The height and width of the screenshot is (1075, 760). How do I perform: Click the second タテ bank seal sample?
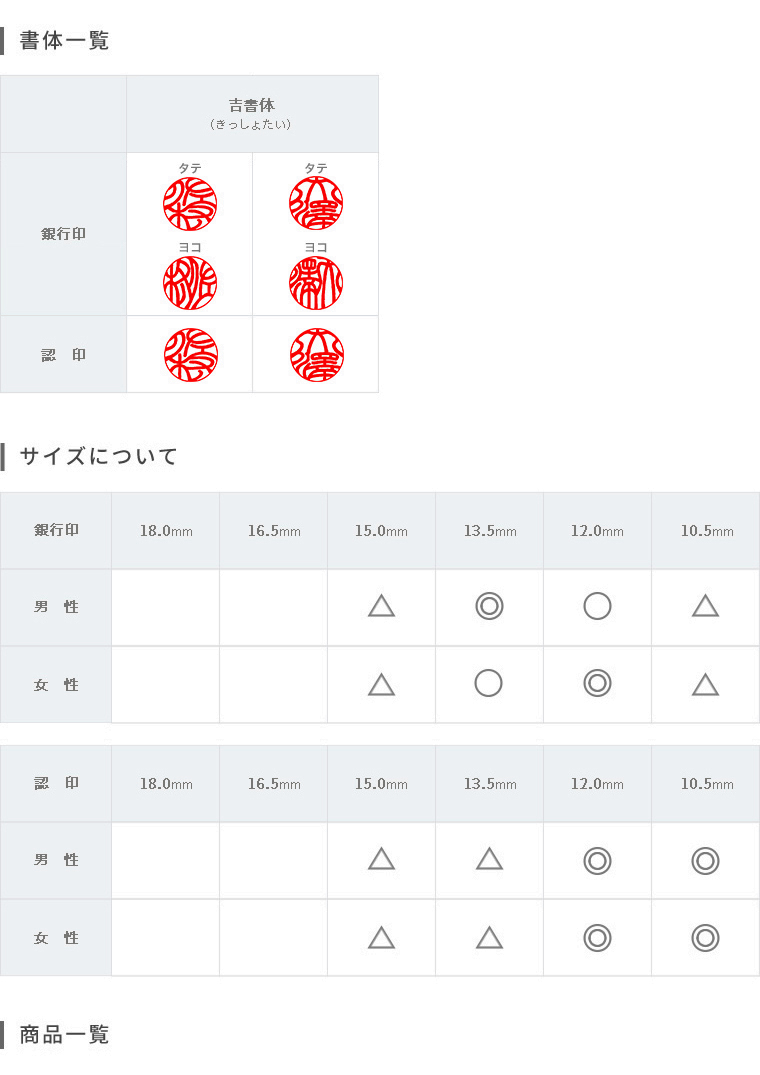(316, 204)
